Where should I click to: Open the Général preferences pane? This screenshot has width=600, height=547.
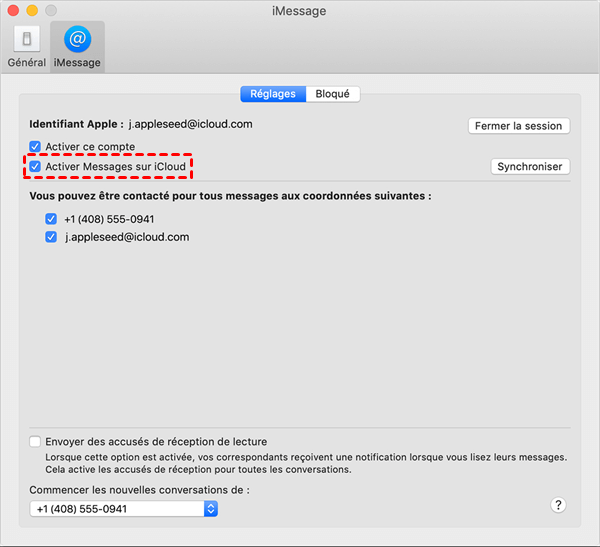point(26,44)
